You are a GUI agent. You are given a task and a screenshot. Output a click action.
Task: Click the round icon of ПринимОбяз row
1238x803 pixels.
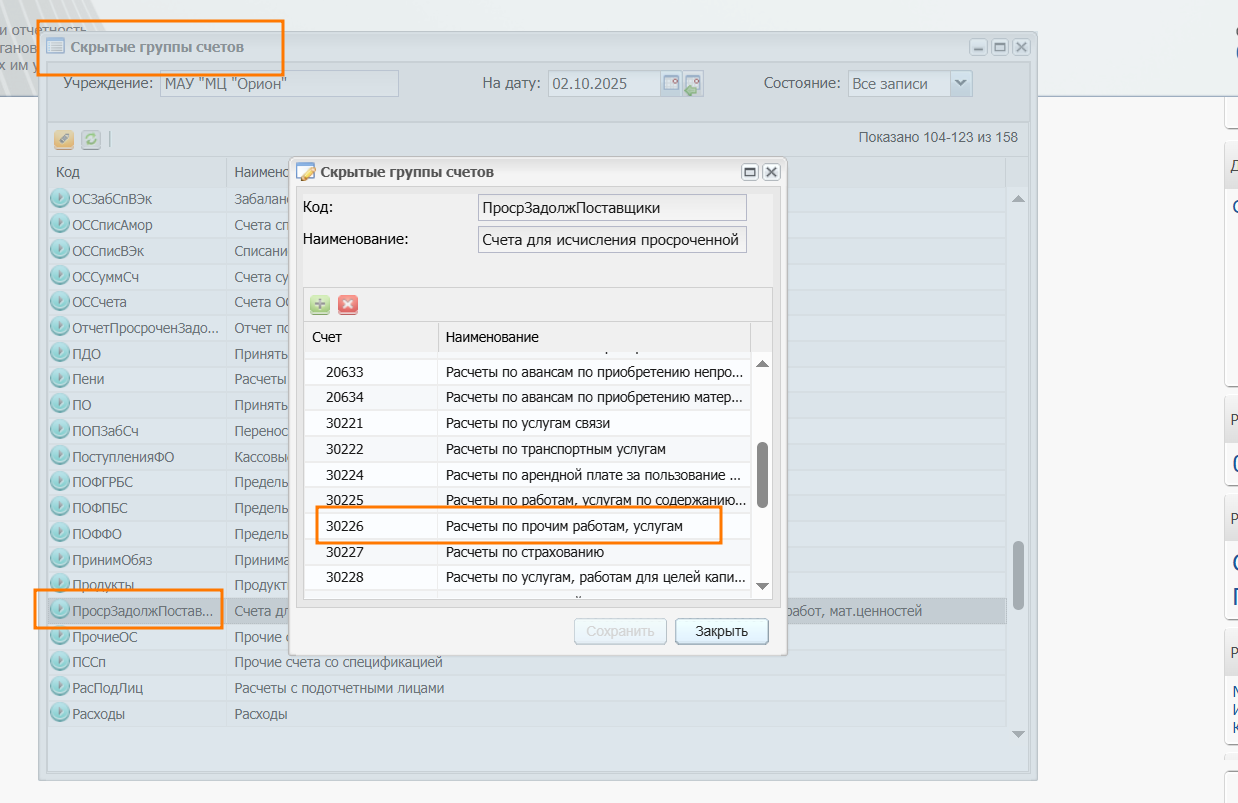(x=60, y=559)
